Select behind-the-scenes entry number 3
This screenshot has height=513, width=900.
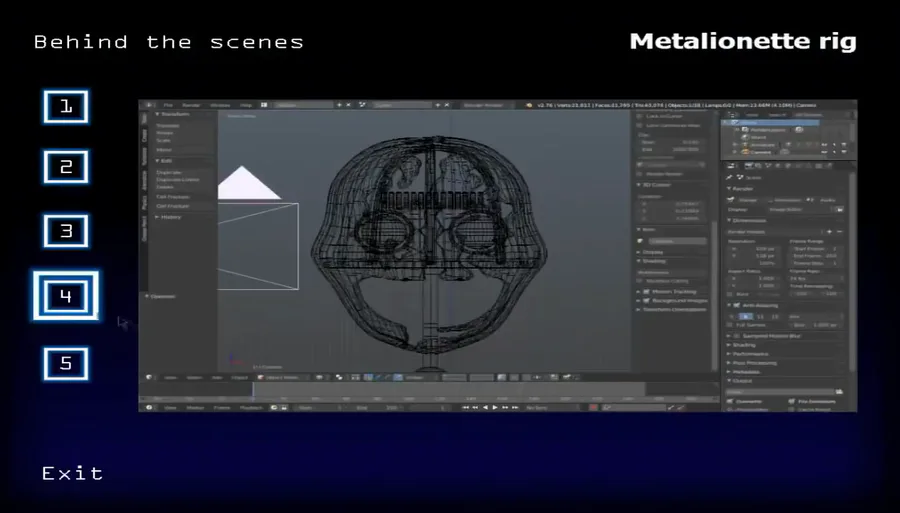[x=66, y=231]
